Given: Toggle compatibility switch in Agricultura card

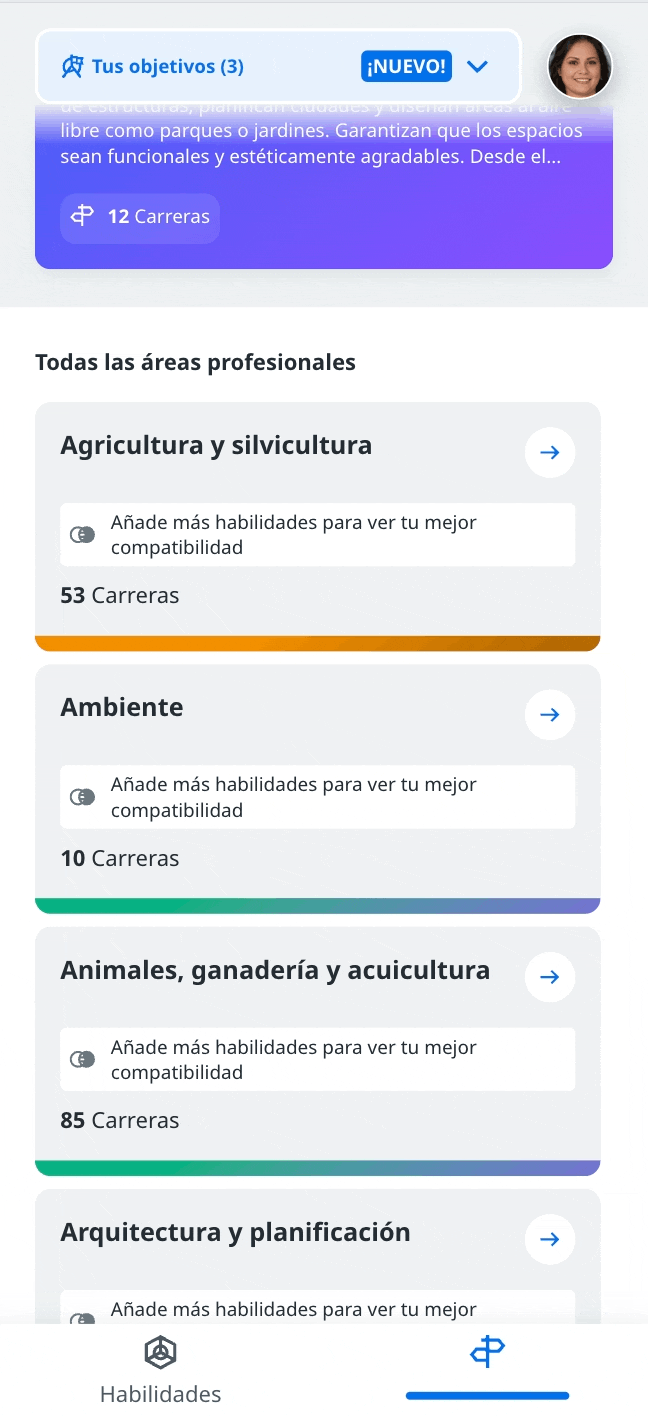Looking at the screenshot, I should click(x=83, y=535).
